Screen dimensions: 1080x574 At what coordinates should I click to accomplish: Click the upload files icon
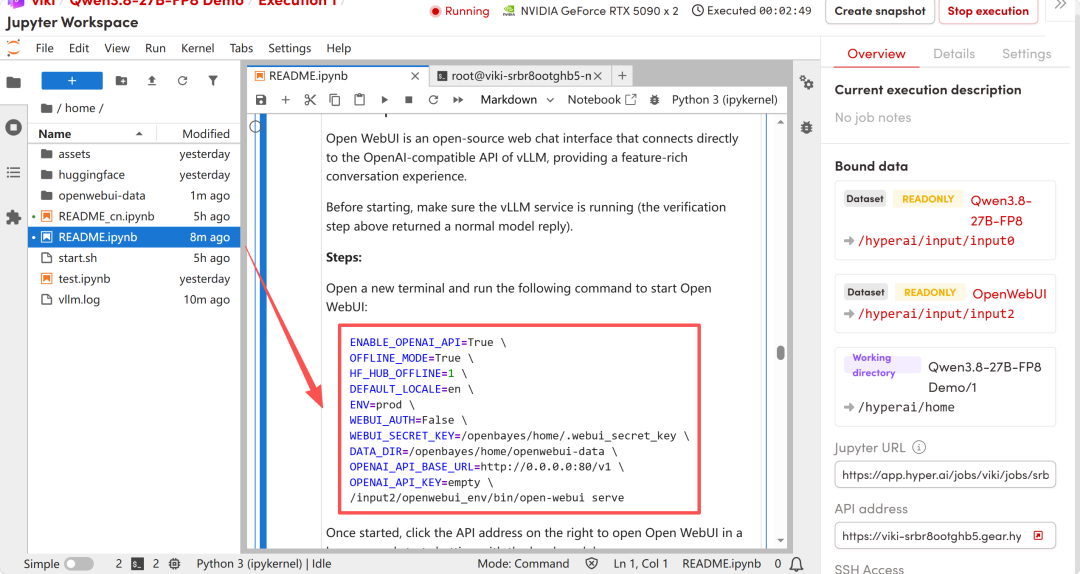152,81
